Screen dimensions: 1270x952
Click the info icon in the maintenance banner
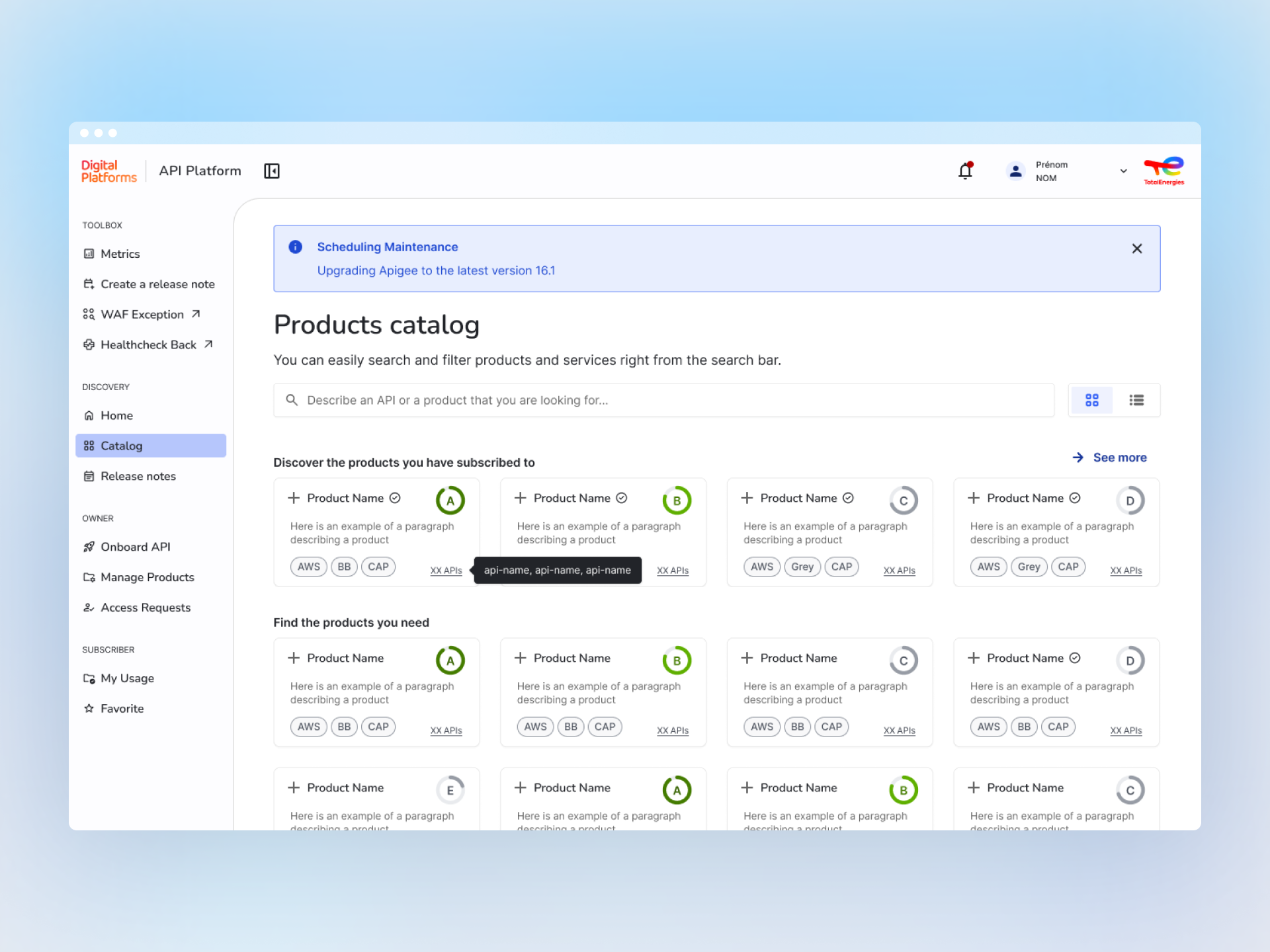click(x=296, y=247)
